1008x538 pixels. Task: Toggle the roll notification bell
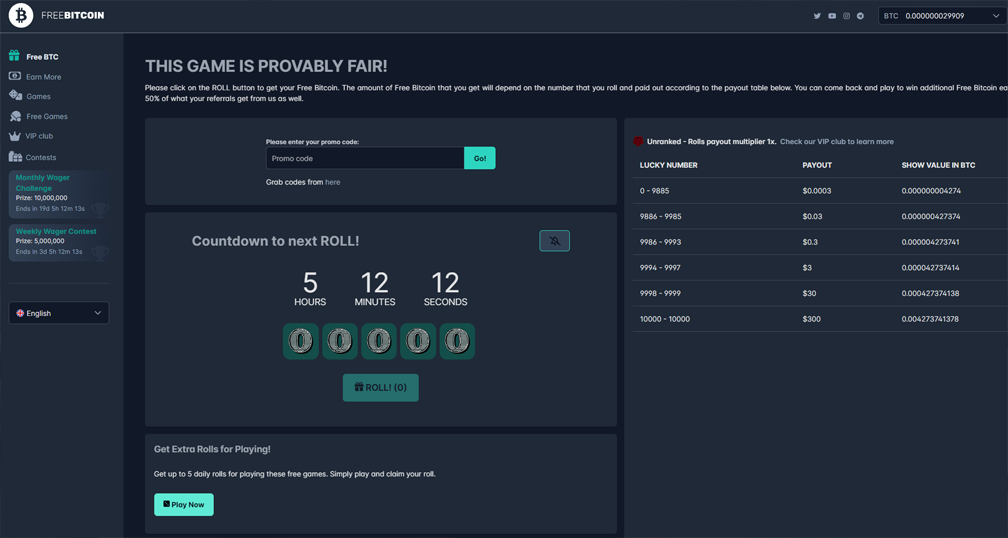coord(554,241)
